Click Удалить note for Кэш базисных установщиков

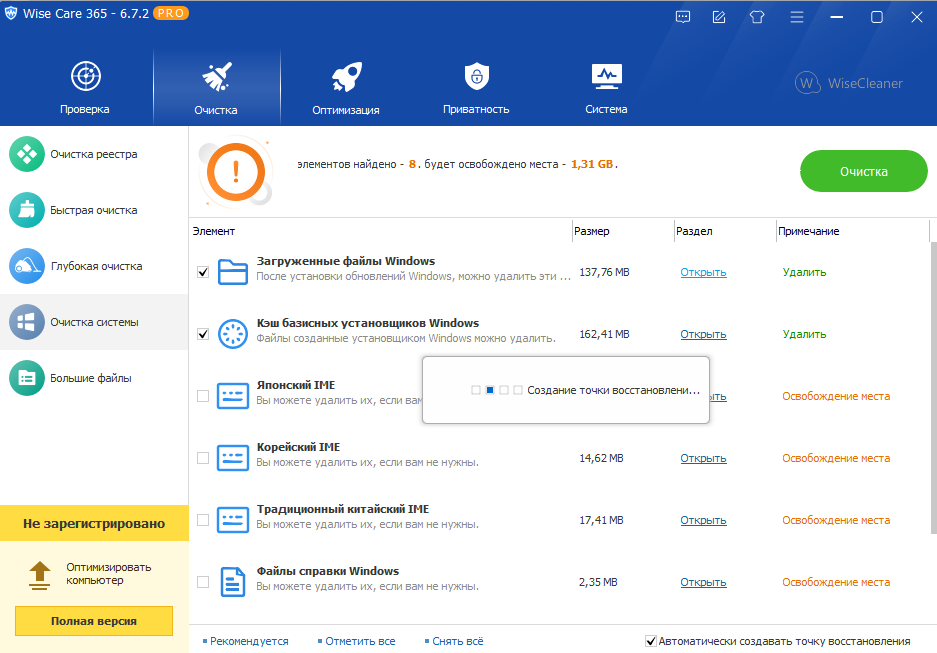(x=804, y=335)
